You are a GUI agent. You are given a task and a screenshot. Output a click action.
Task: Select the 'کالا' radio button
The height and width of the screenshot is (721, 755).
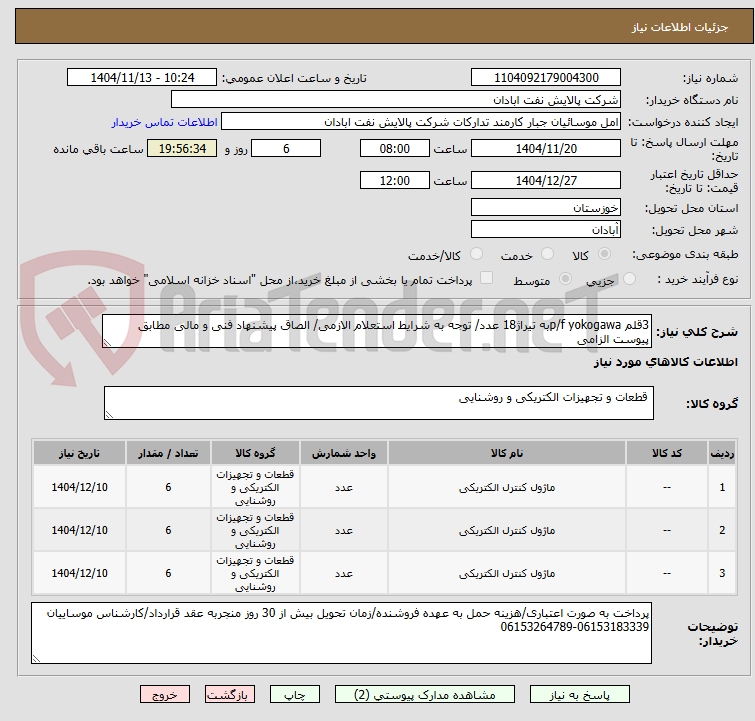click(604, 254)
